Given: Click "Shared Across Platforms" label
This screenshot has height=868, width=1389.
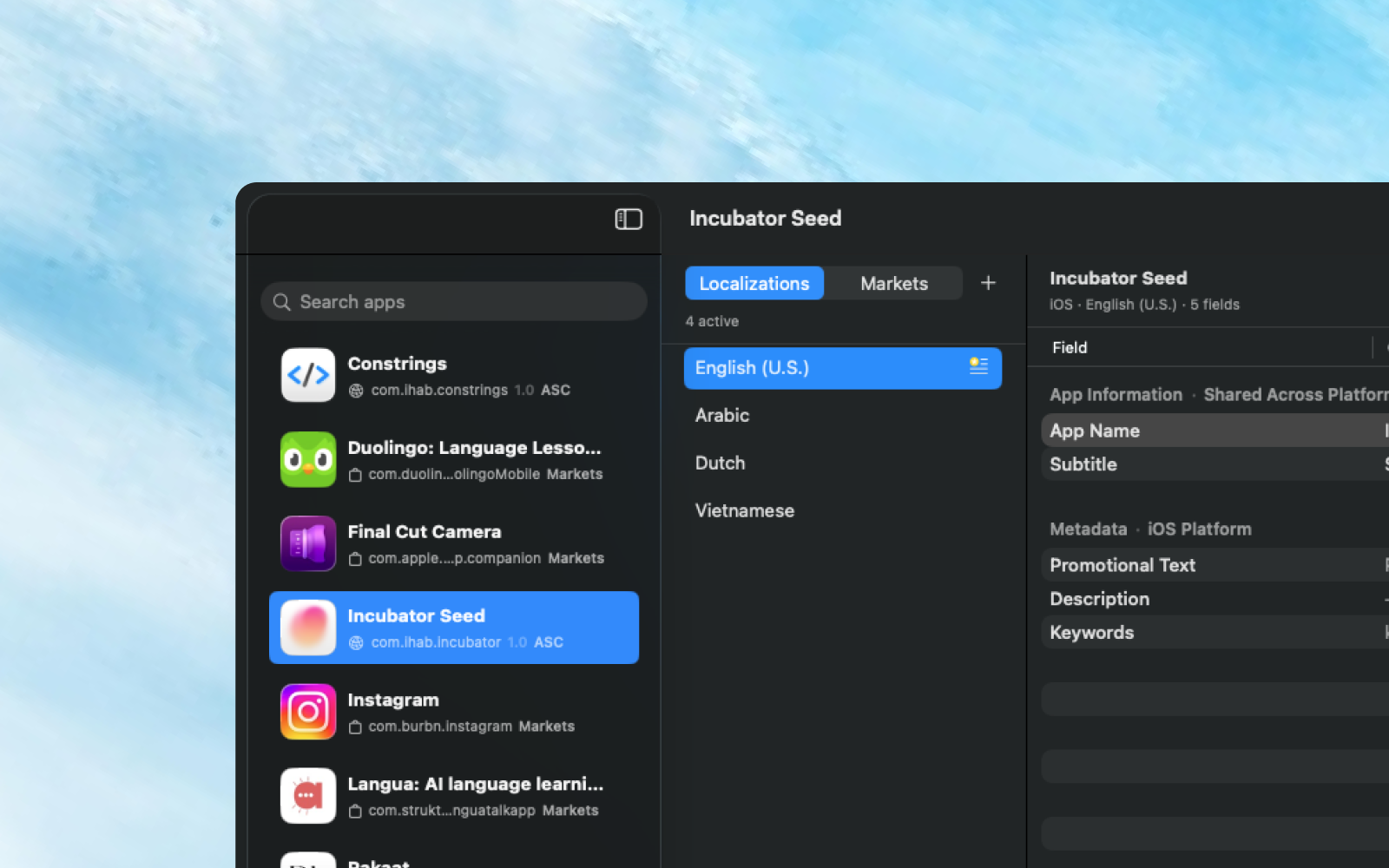Looking at the screenshot, I should [1296, 395].
